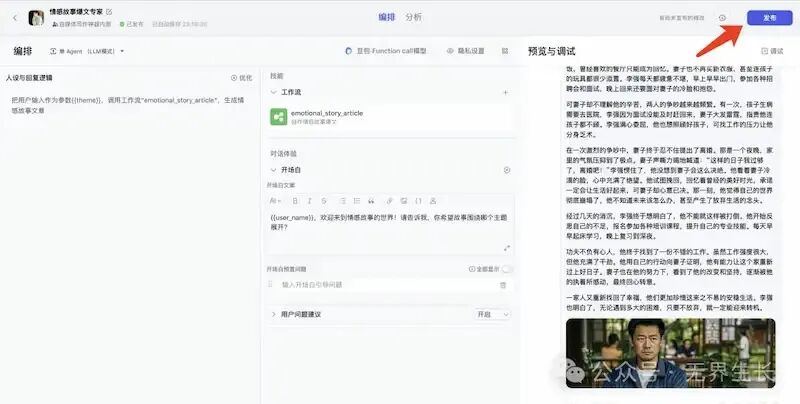800x404 pixels.
Task: Expand the opening text editor to fullscreen
Action: coord(507,248)
